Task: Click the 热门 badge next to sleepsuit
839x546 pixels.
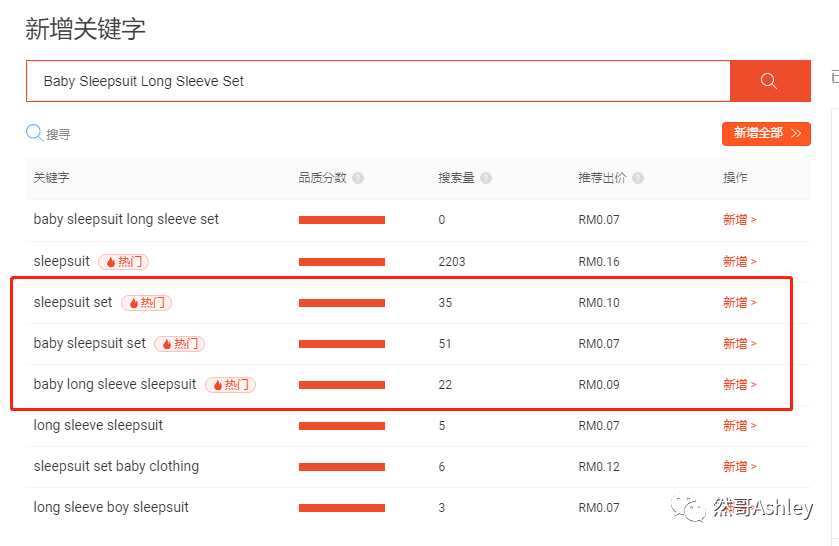Action: [x=124, y=262]
